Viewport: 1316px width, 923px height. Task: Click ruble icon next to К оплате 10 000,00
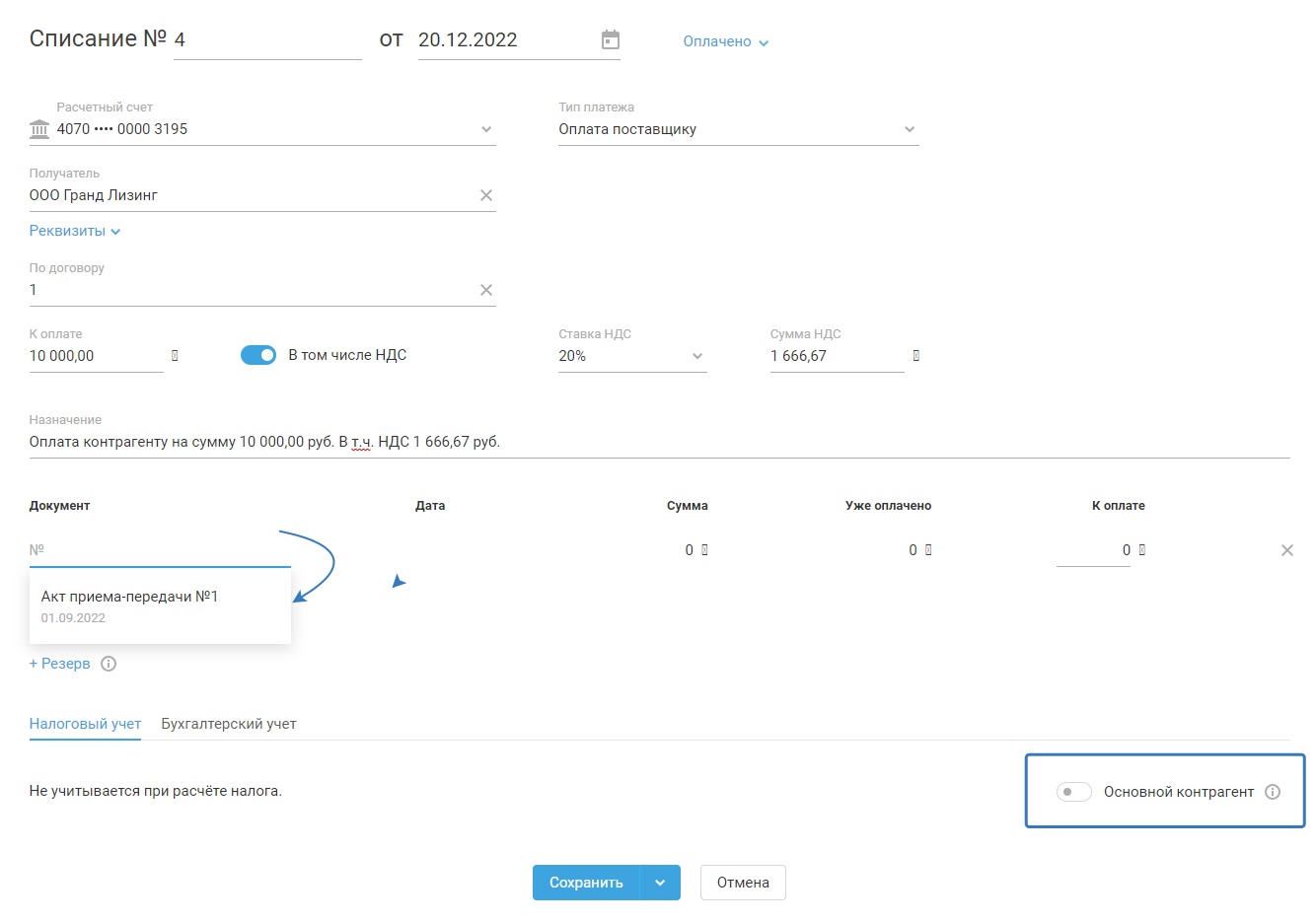pyautogui.click(x=175, y=355)
